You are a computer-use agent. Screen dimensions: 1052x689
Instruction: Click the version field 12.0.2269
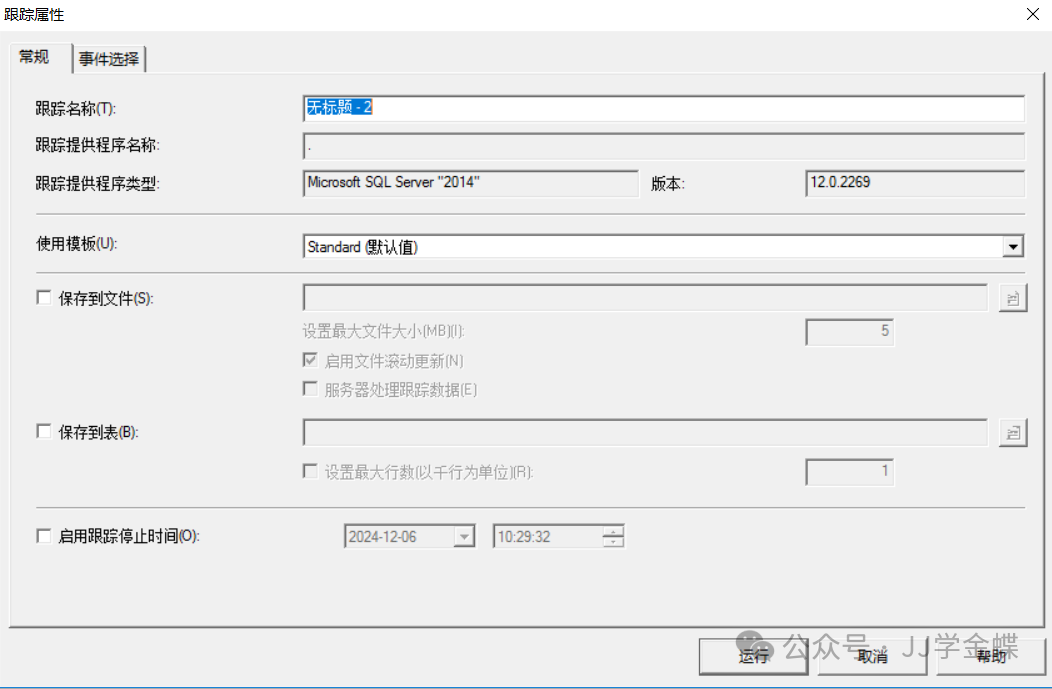(x=915, y=183)
